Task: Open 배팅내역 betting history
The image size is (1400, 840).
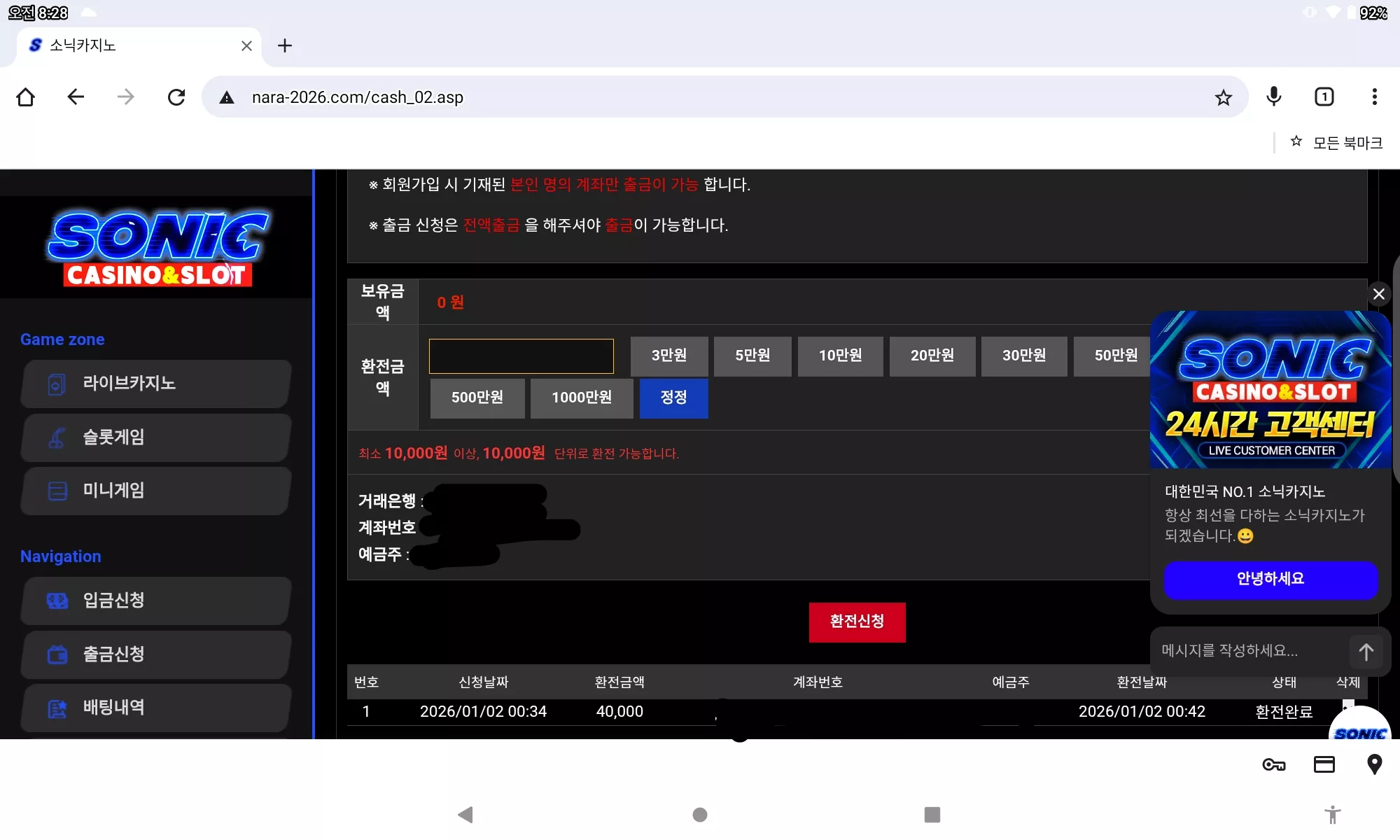Action: click(x=156, y=707)
